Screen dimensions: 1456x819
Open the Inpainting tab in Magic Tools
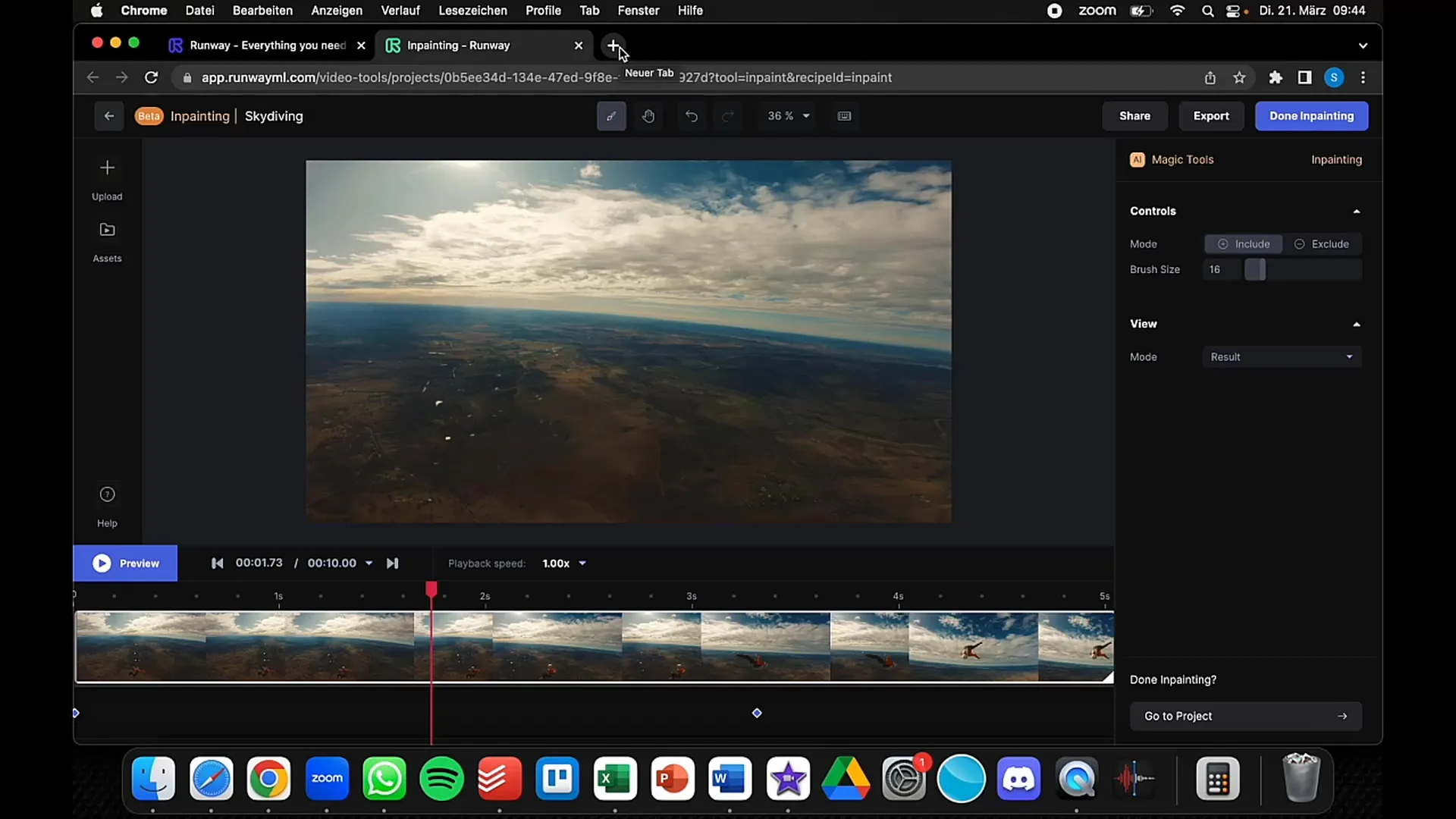pyautogui.click(x=1336, y=159)
